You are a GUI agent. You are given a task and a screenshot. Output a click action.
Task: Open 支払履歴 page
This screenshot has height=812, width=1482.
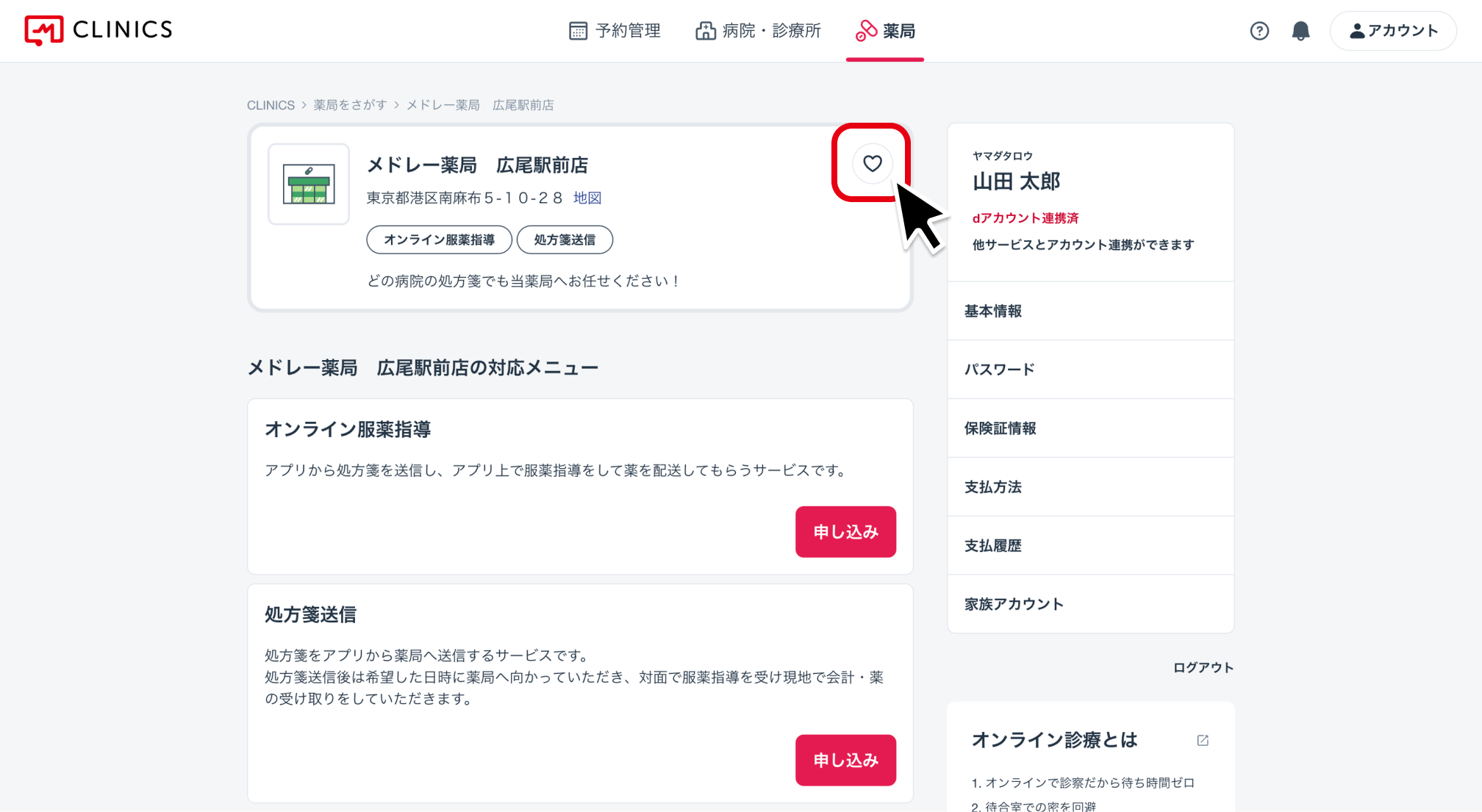coord(1090,545)
